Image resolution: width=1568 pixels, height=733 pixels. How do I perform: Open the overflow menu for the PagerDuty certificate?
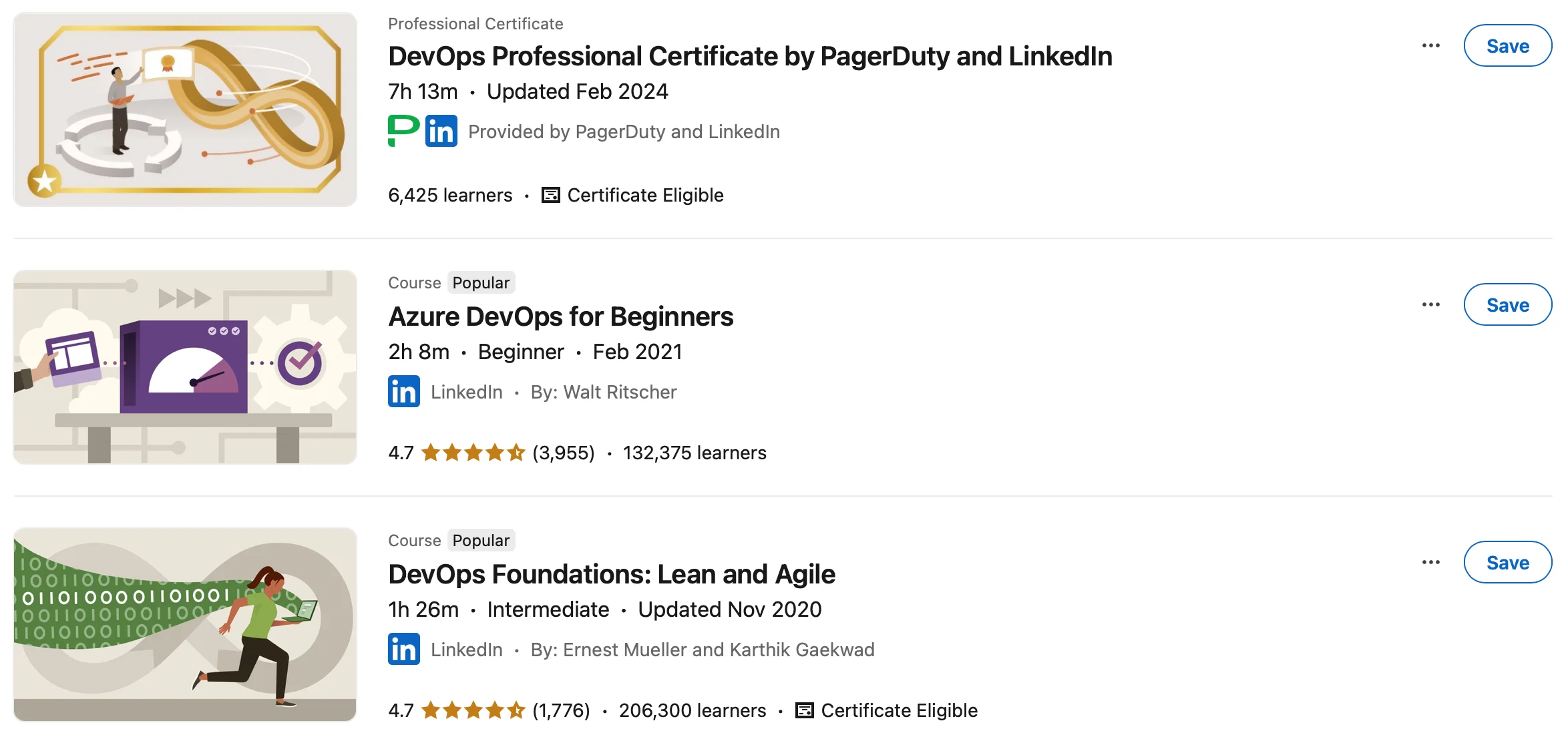click(x=1431, y=45)
